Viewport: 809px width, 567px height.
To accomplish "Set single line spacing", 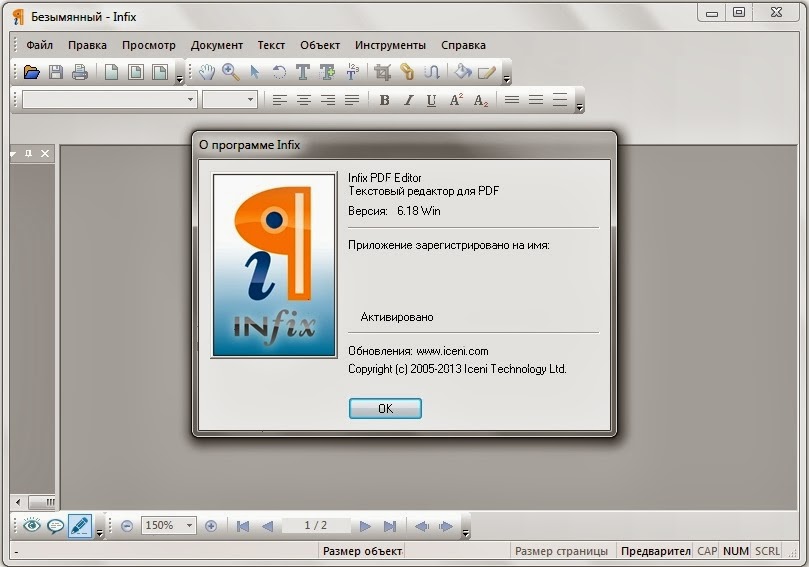I will click(x=512, y=100).
